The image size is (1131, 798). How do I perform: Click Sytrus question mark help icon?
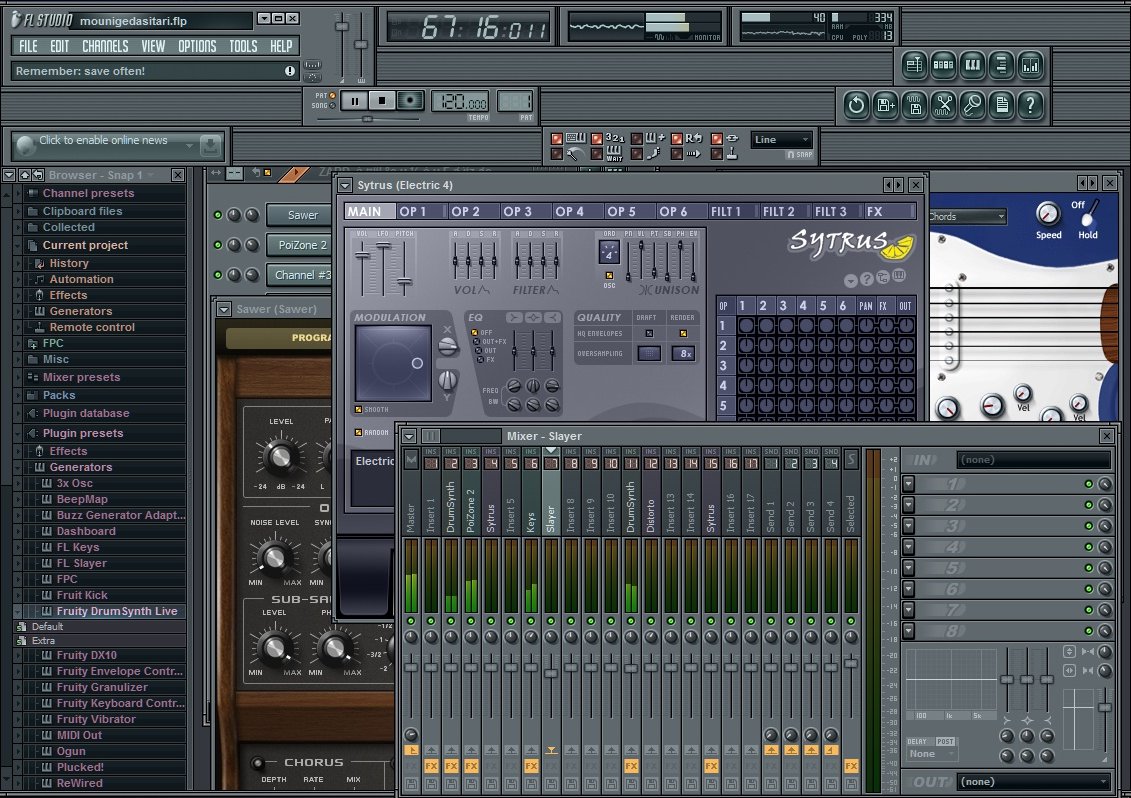click(867, 279)
